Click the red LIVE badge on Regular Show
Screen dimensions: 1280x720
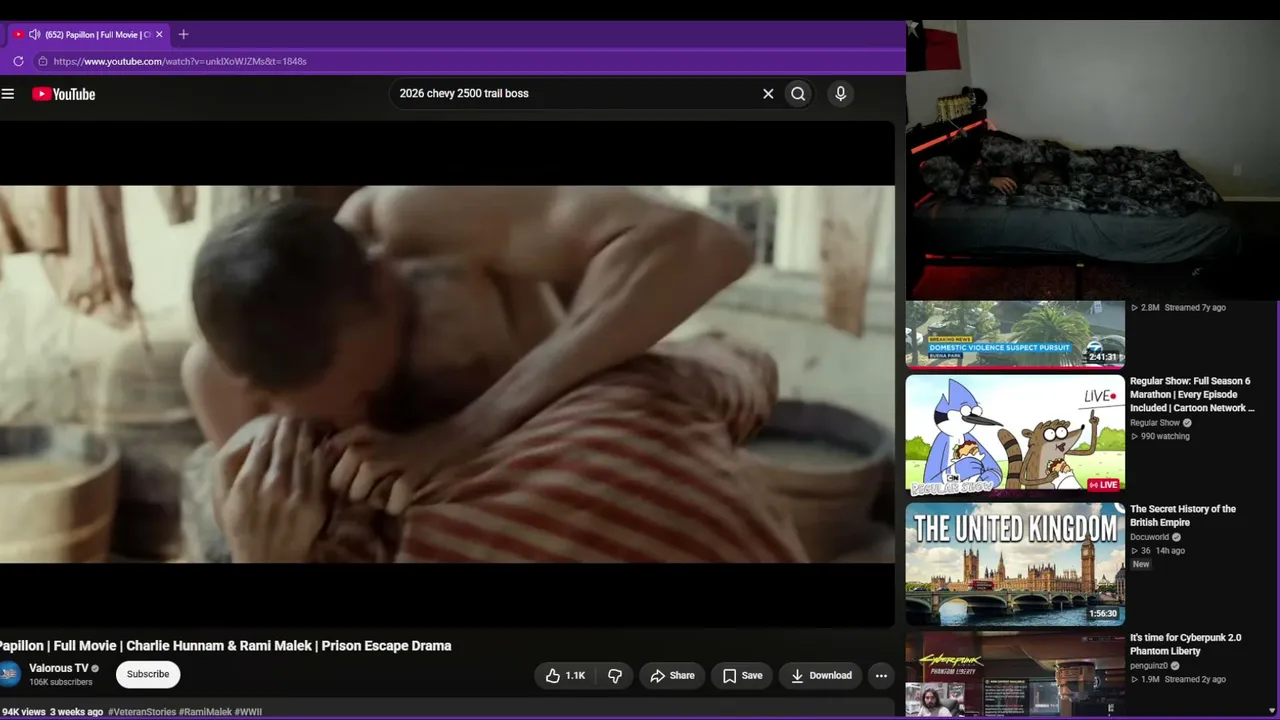pos(1103,485)
